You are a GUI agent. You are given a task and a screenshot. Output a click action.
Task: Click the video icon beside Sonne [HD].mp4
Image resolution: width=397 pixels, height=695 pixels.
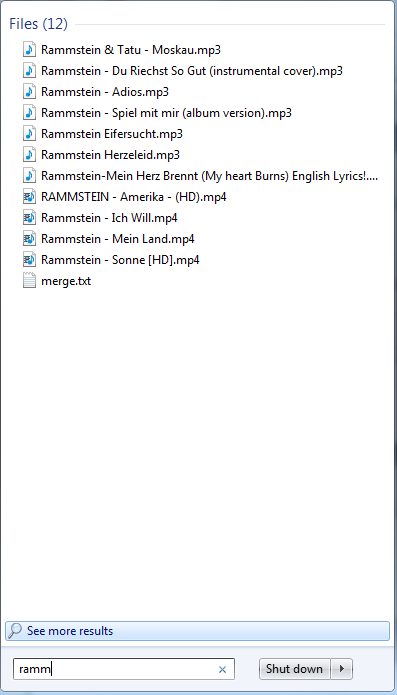(x=29, y=260)
